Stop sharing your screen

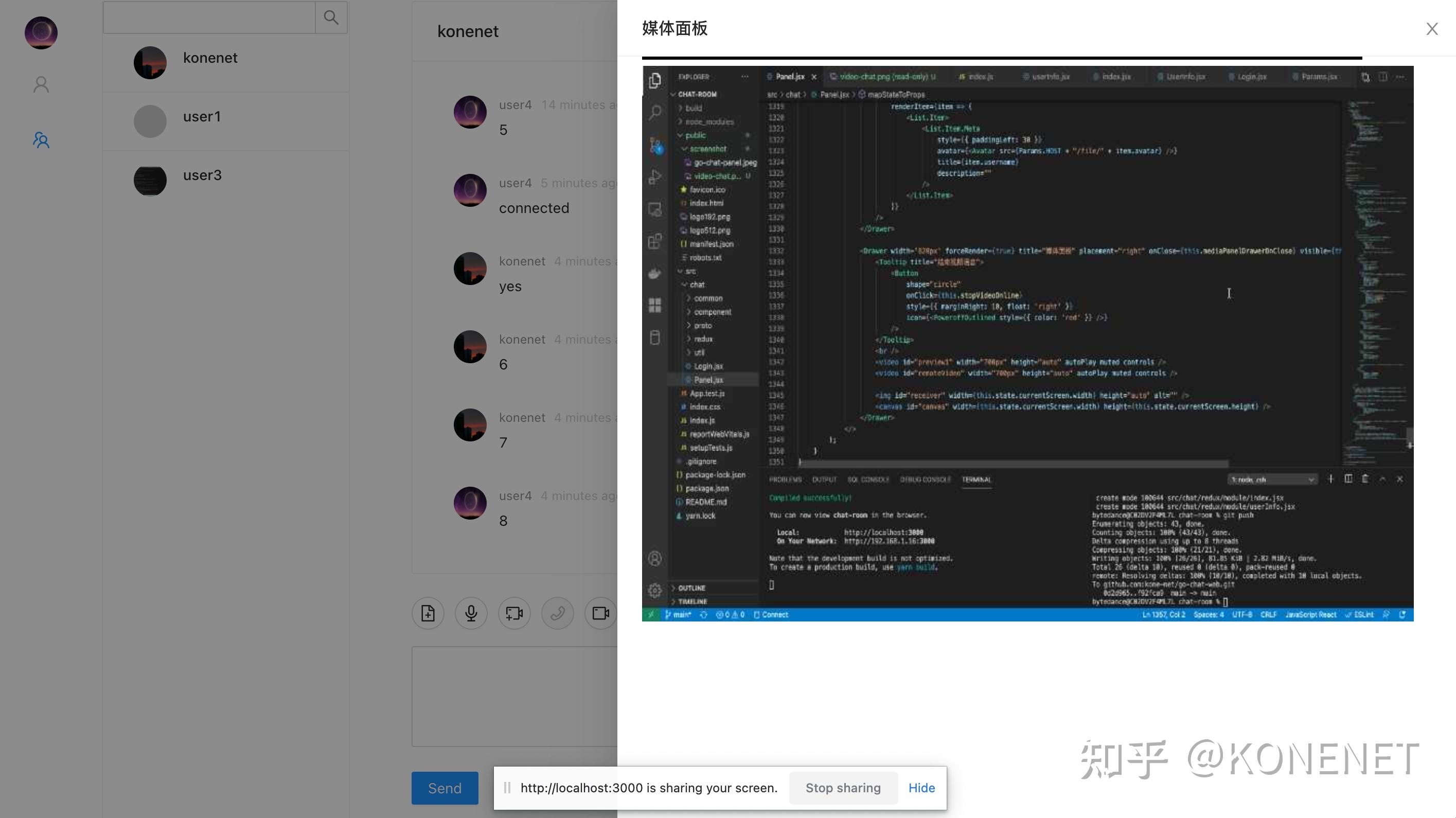843,788
